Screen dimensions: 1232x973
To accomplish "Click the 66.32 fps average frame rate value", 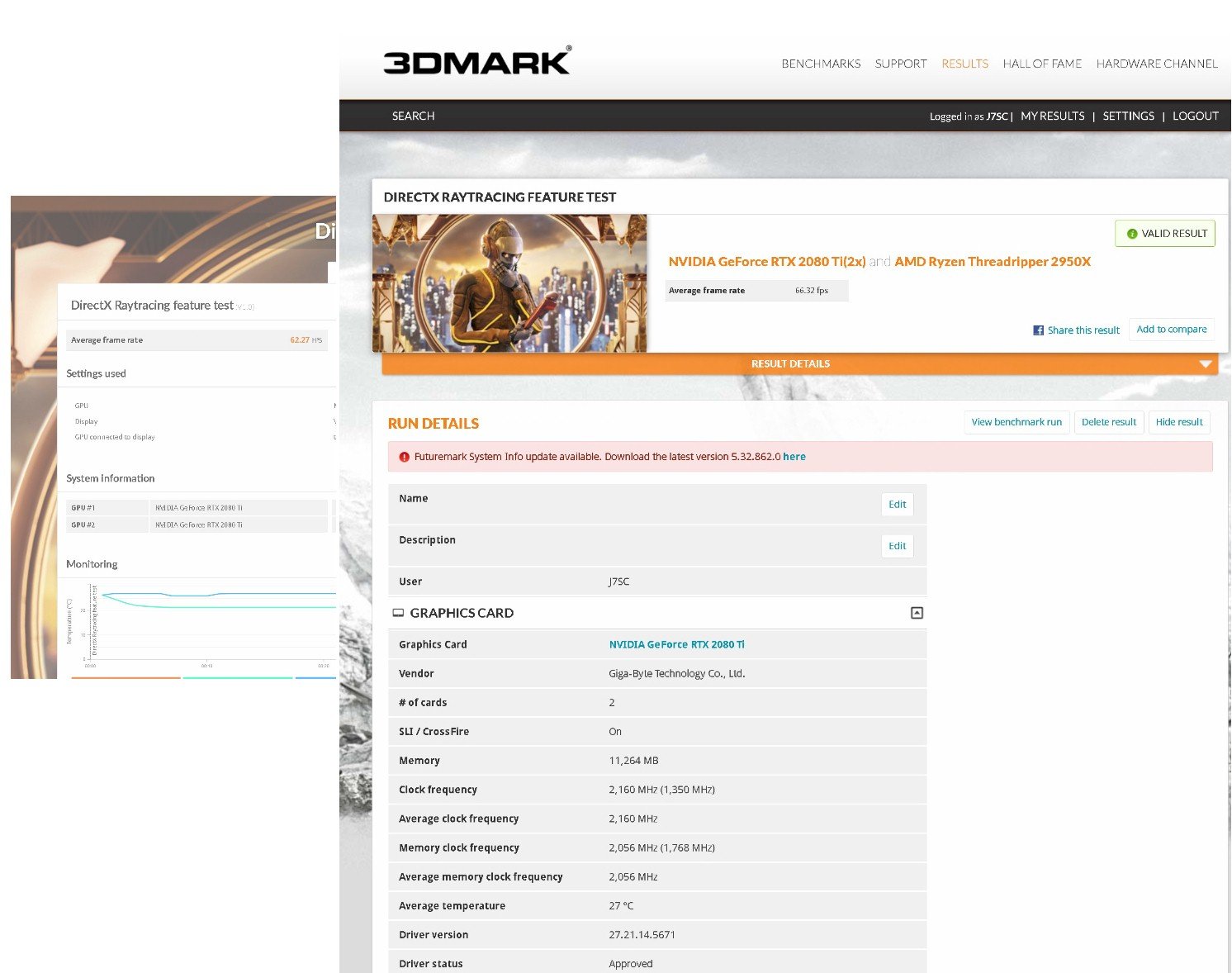I will click(x=812, y=291).
